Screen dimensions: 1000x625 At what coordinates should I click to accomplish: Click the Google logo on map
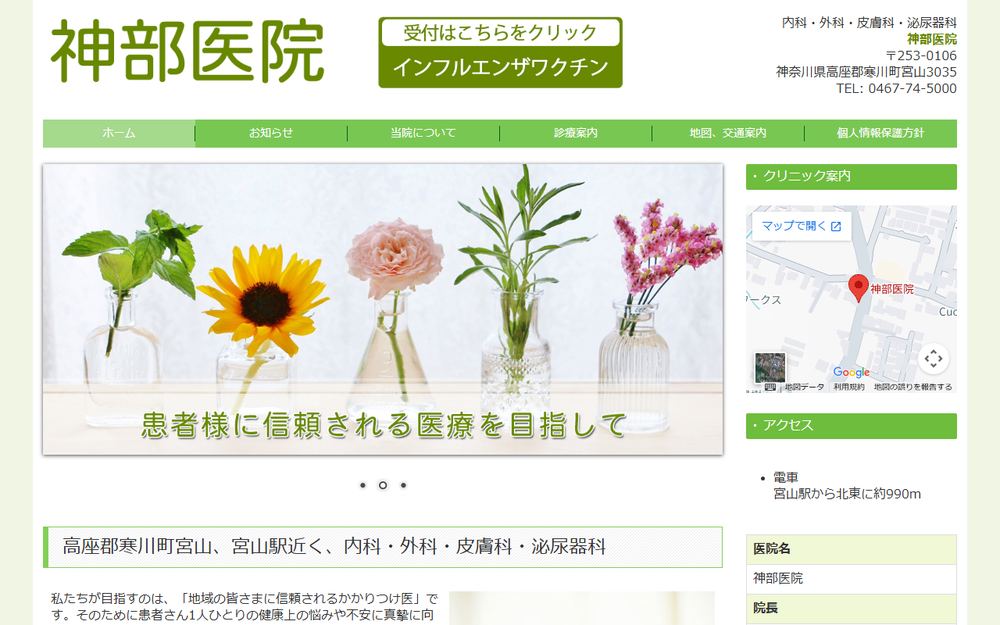[851, 372]
